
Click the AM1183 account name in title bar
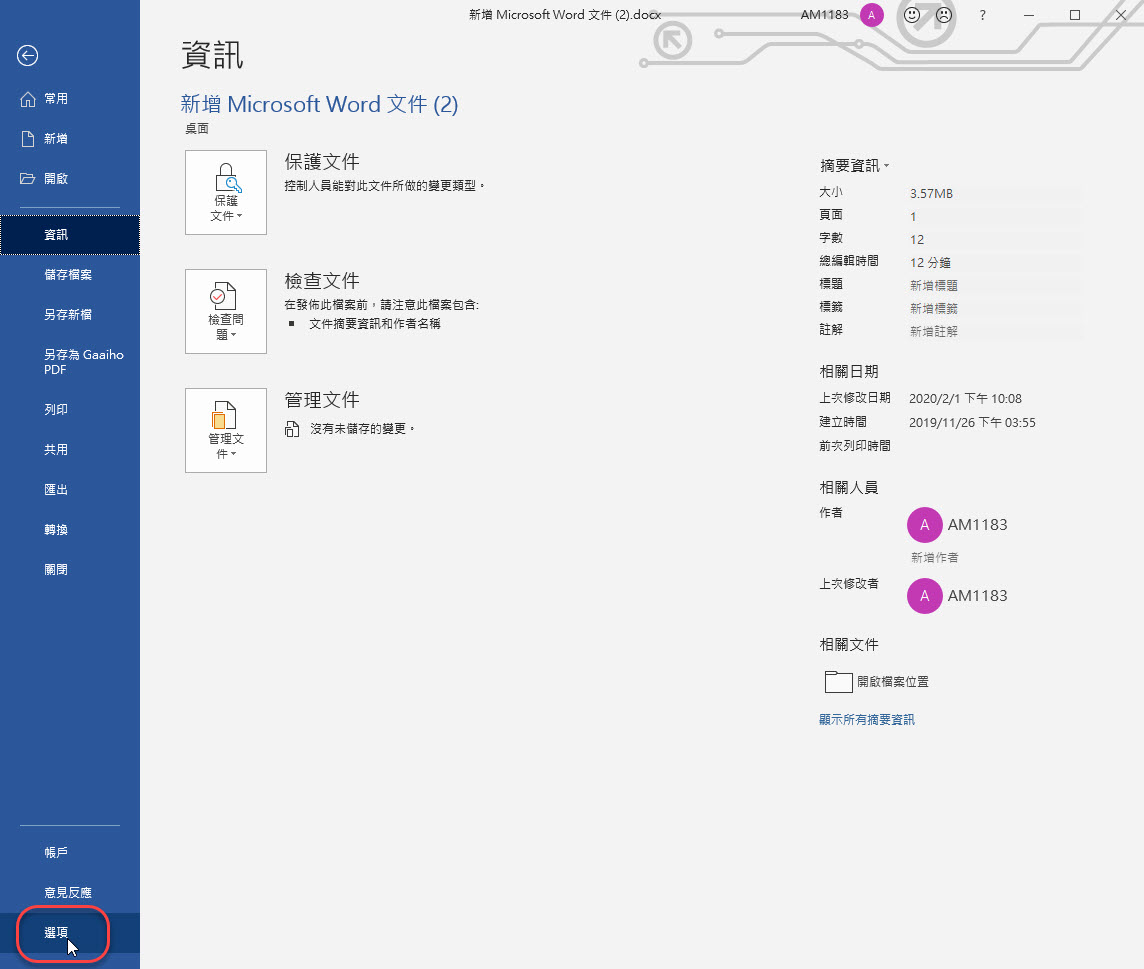(x=824, y=15)
